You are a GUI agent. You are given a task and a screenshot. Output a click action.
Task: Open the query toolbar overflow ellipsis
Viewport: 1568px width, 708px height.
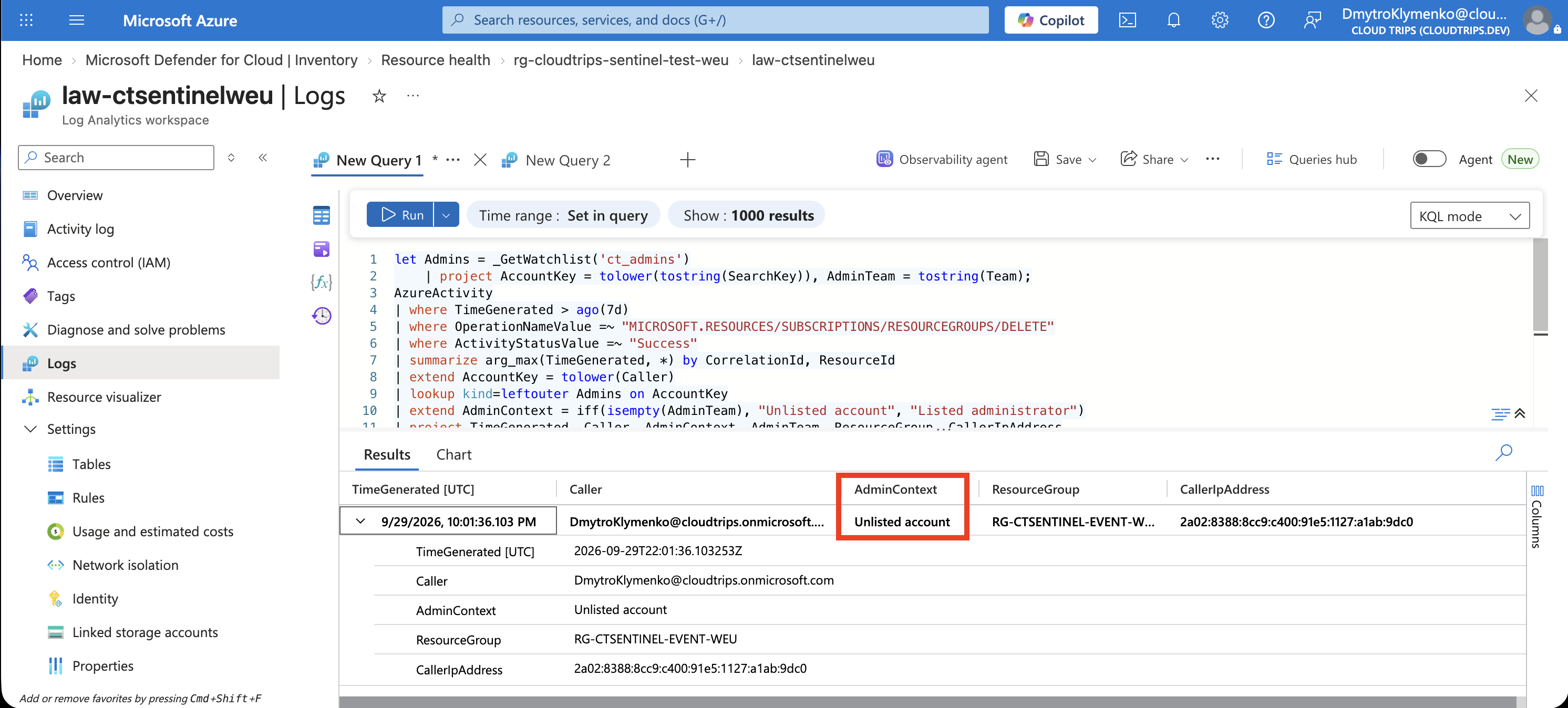(1213, 159)
